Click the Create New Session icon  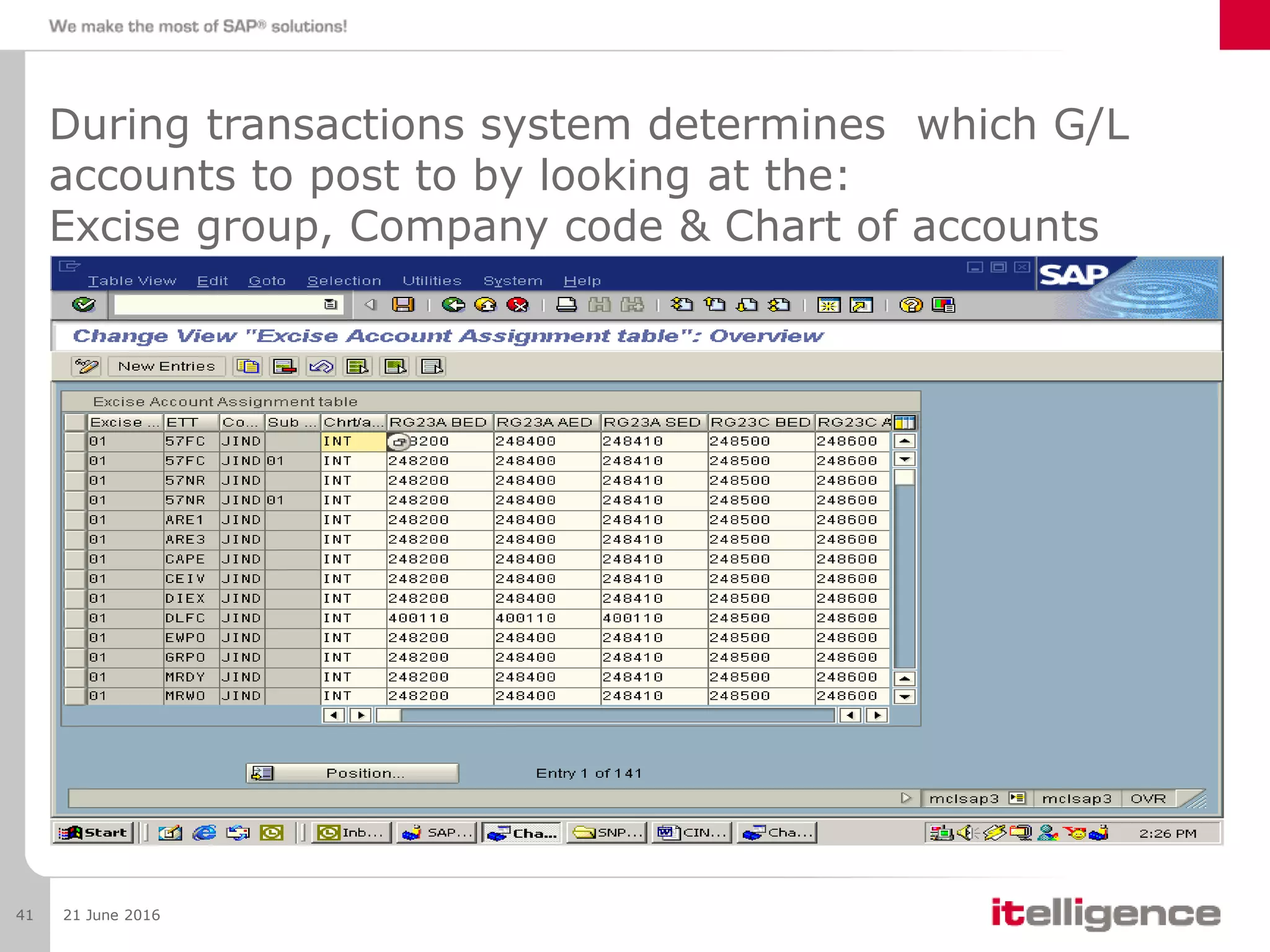click(x=828, y=304)
